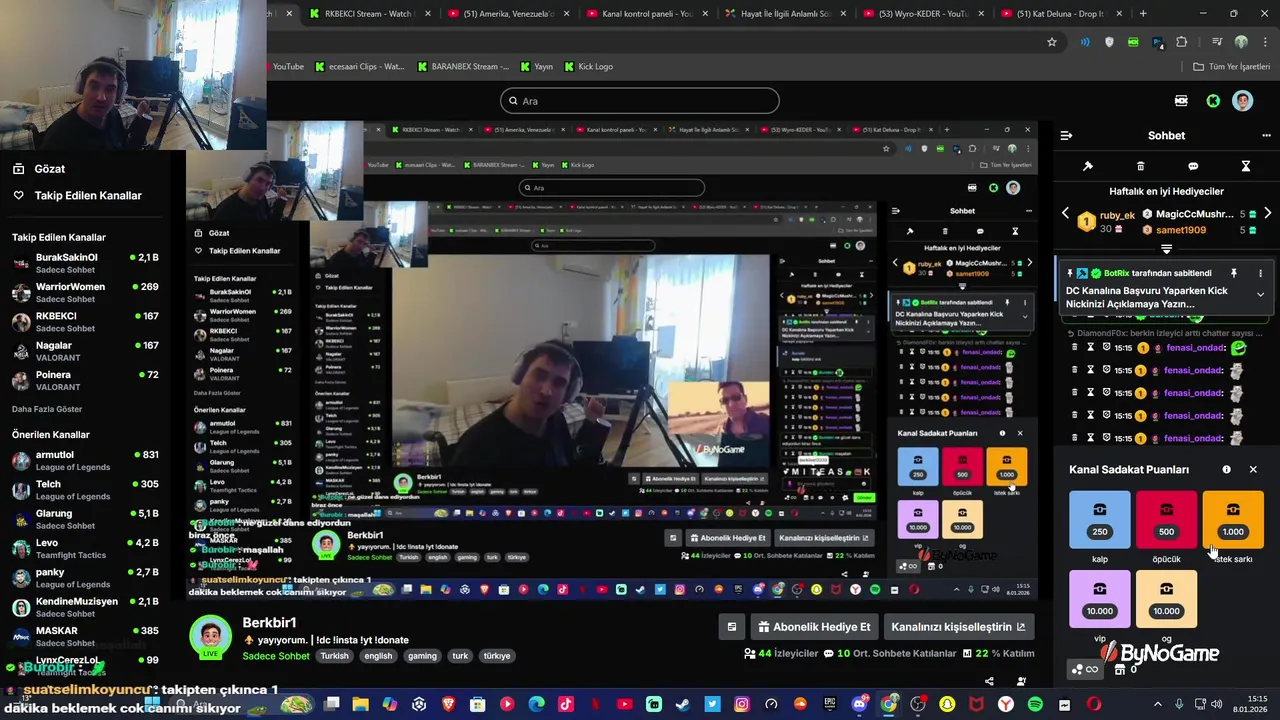1280x720 pixels.
Task: Open RKBEKCI channel in sidebar
Action: click(85, 322)
